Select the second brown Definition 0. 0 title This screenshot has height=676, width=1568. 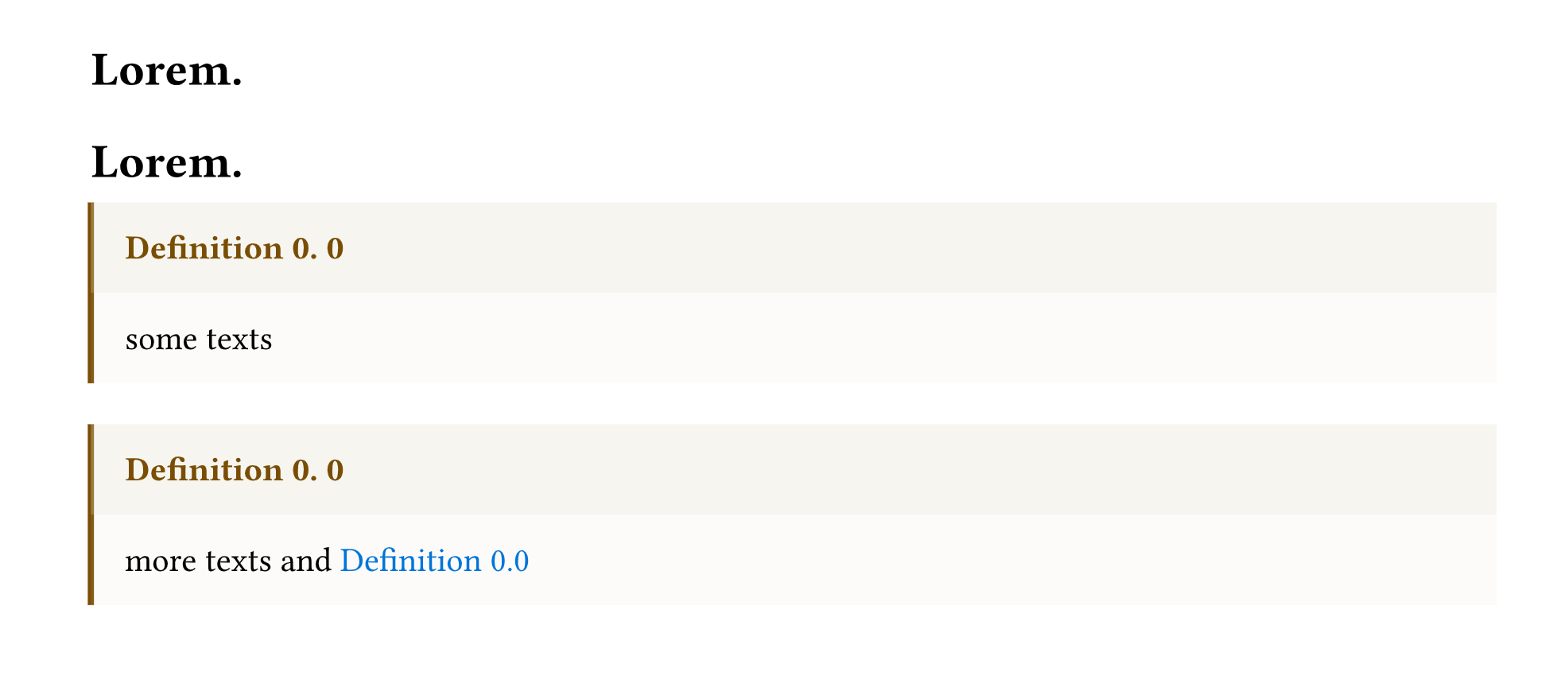click(x=235, y=470)
